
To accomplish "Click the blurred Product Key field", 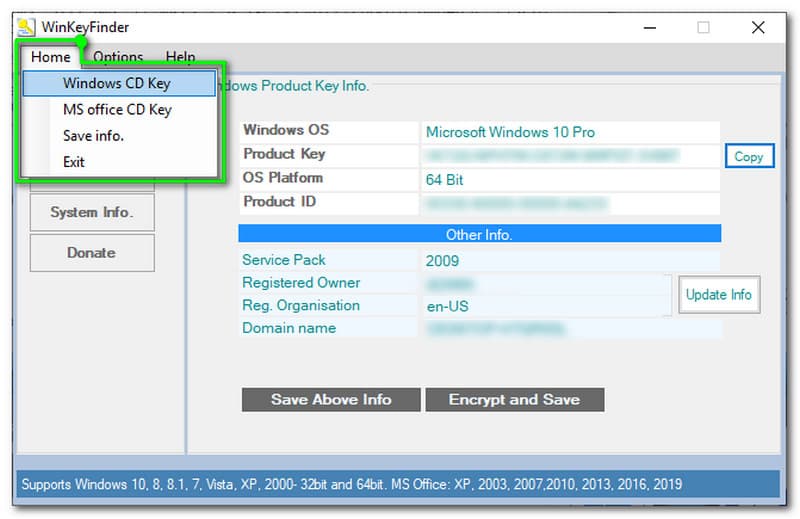I will [569, 156].
